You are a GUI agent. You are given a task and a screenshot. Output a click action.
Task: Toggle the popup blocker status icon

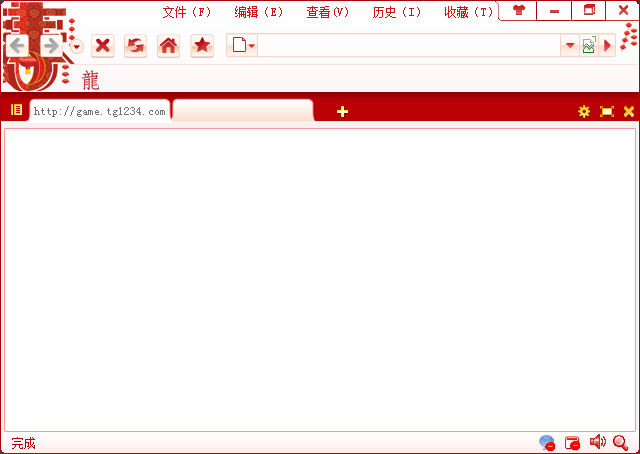[x=572, y=443]
